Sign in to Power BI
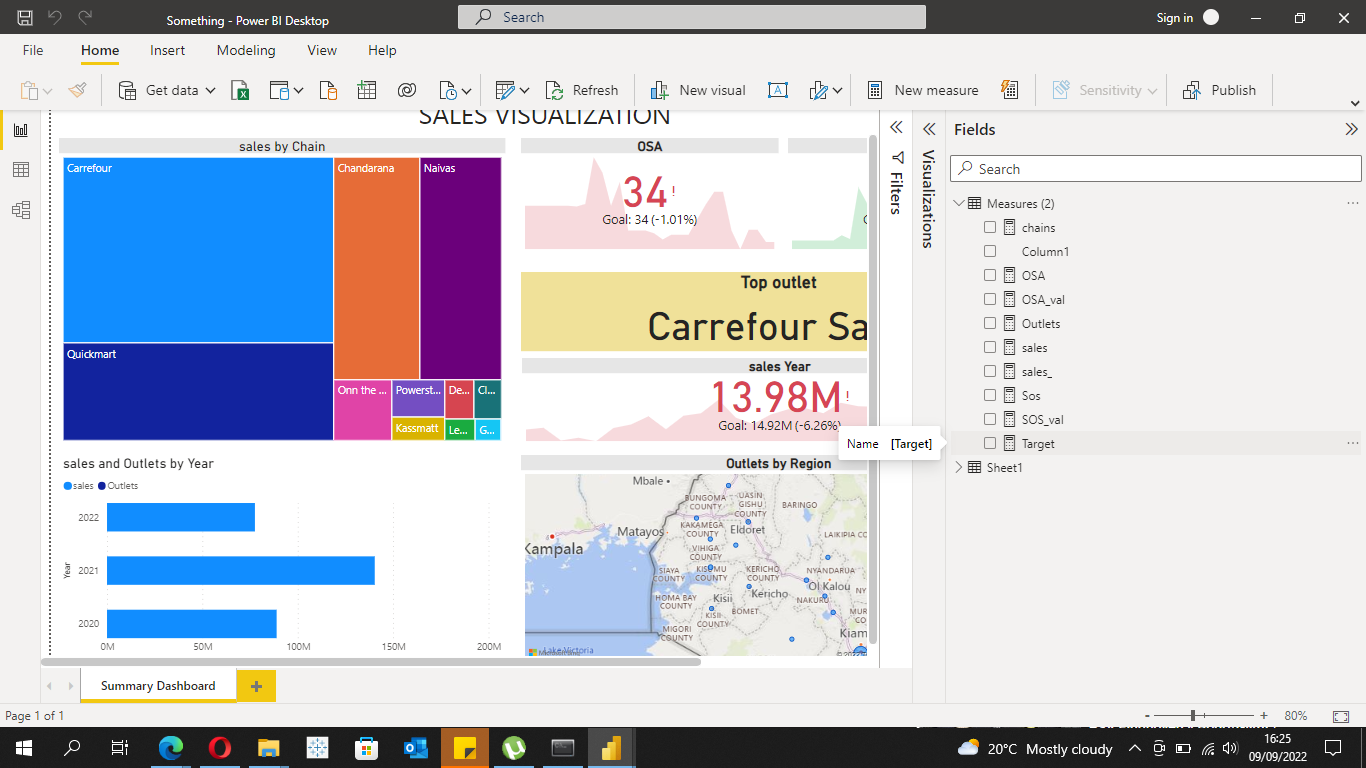The width and height of the screenshot is (1366, 768). (1175, 17)
